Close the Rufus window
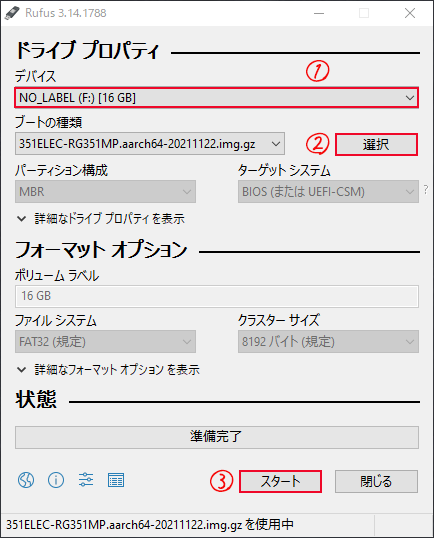 click(x=410, y=13)
